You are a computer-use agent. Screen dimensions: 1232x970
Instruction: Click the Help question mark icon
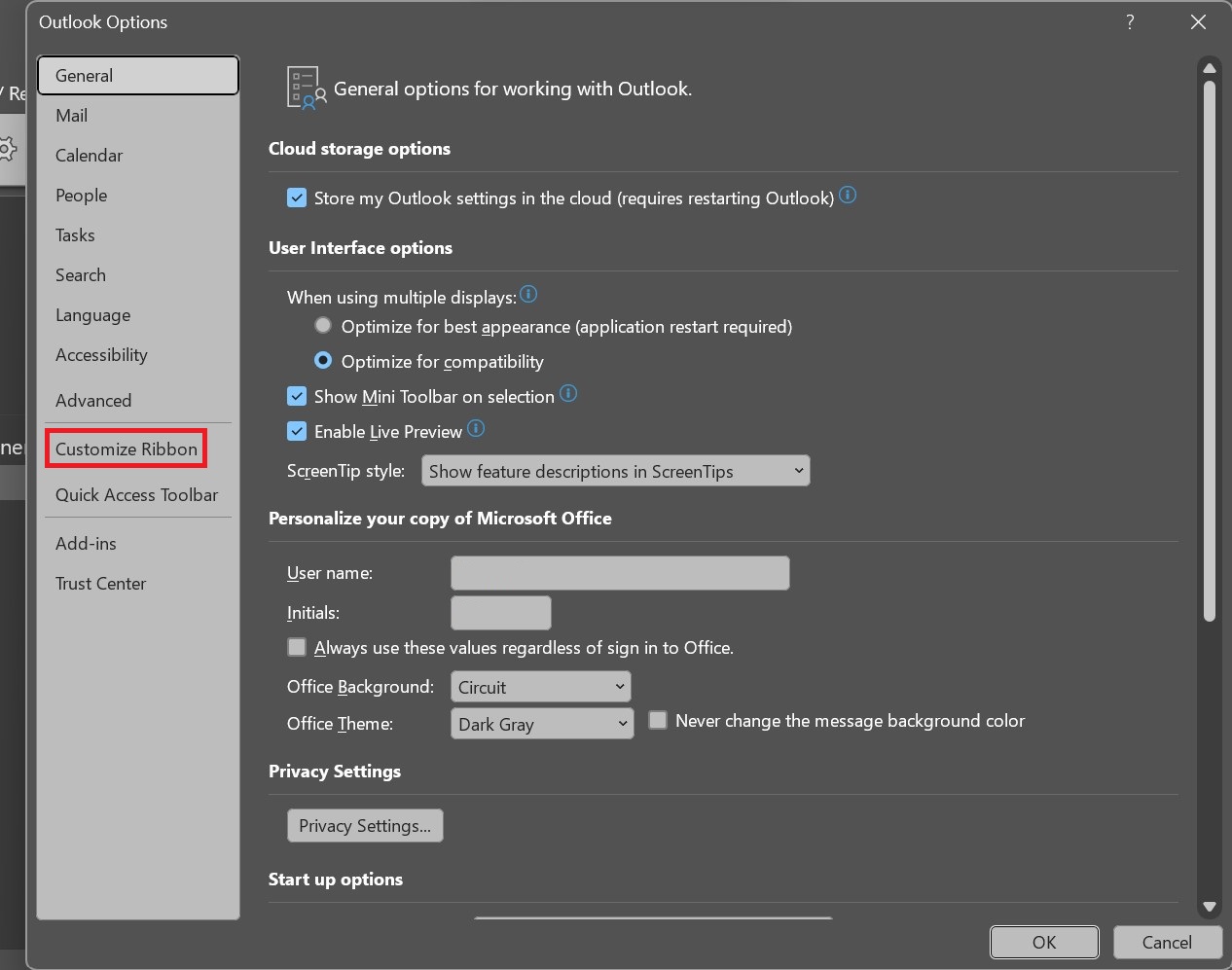coord(1130,22)
